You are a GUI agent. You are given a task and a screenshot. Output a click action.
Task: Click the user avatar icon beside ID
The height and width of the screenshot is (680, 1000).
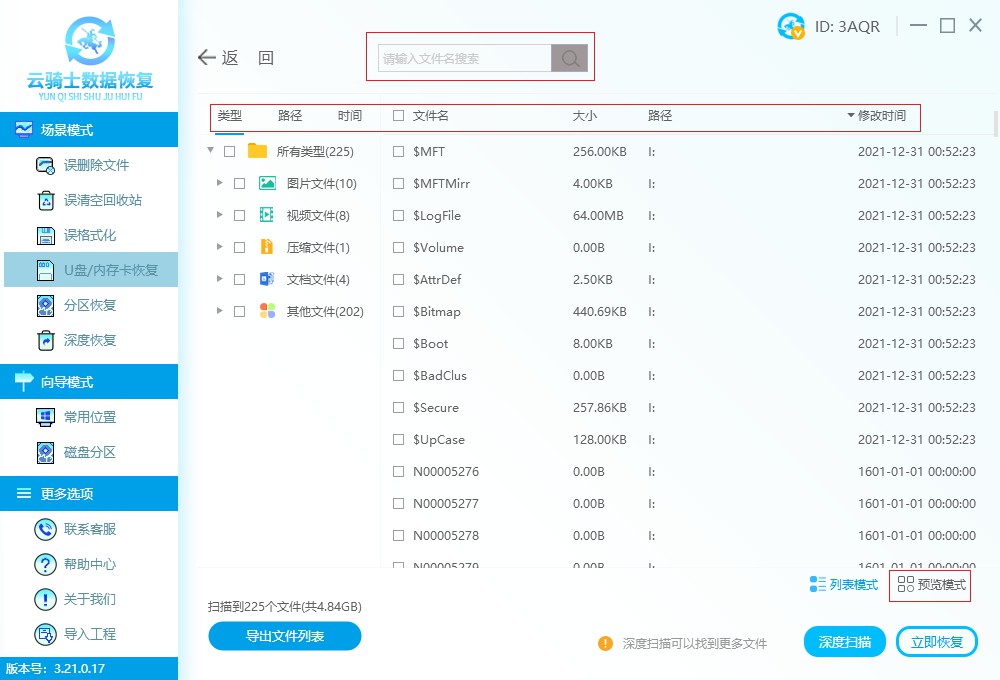(x=791, y=26)
